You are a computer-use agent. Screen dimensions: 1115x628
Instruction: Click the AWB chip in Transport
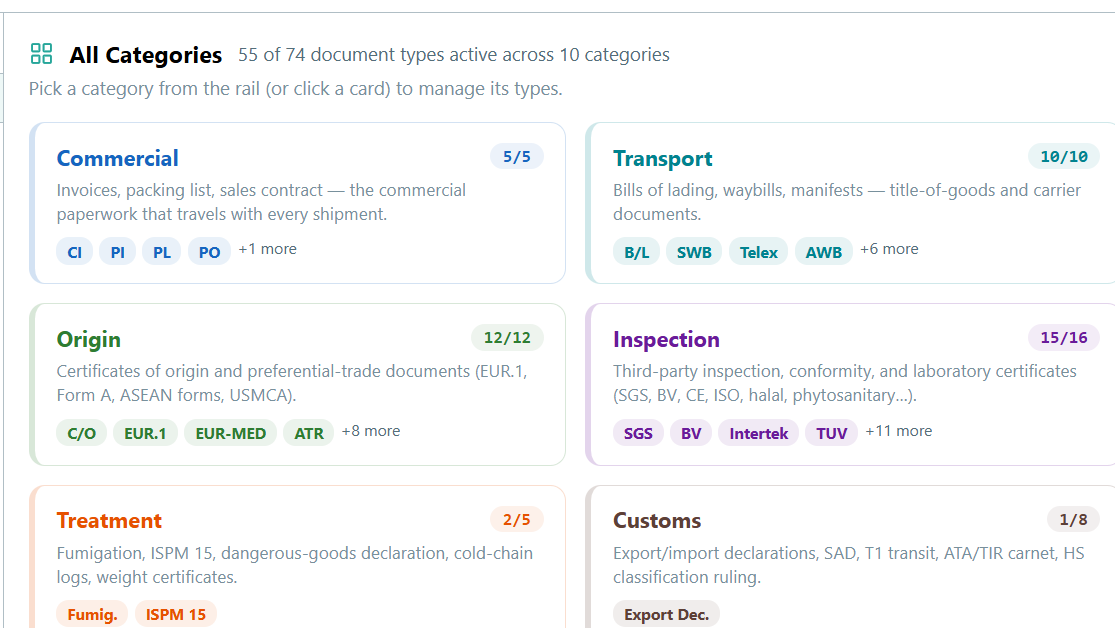(823, 252)
